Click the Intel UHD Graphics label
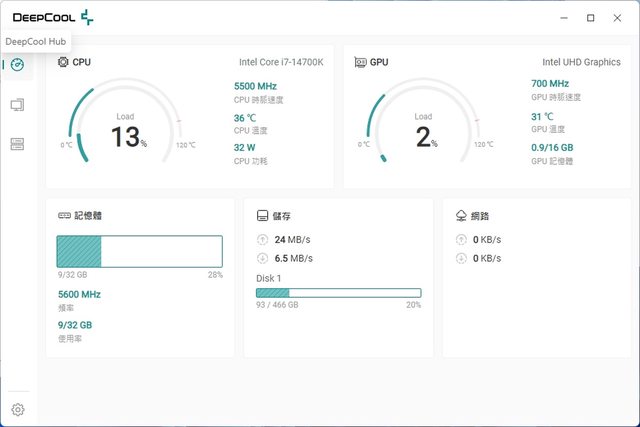Screen dimensions: 640x427 [581, 62]
